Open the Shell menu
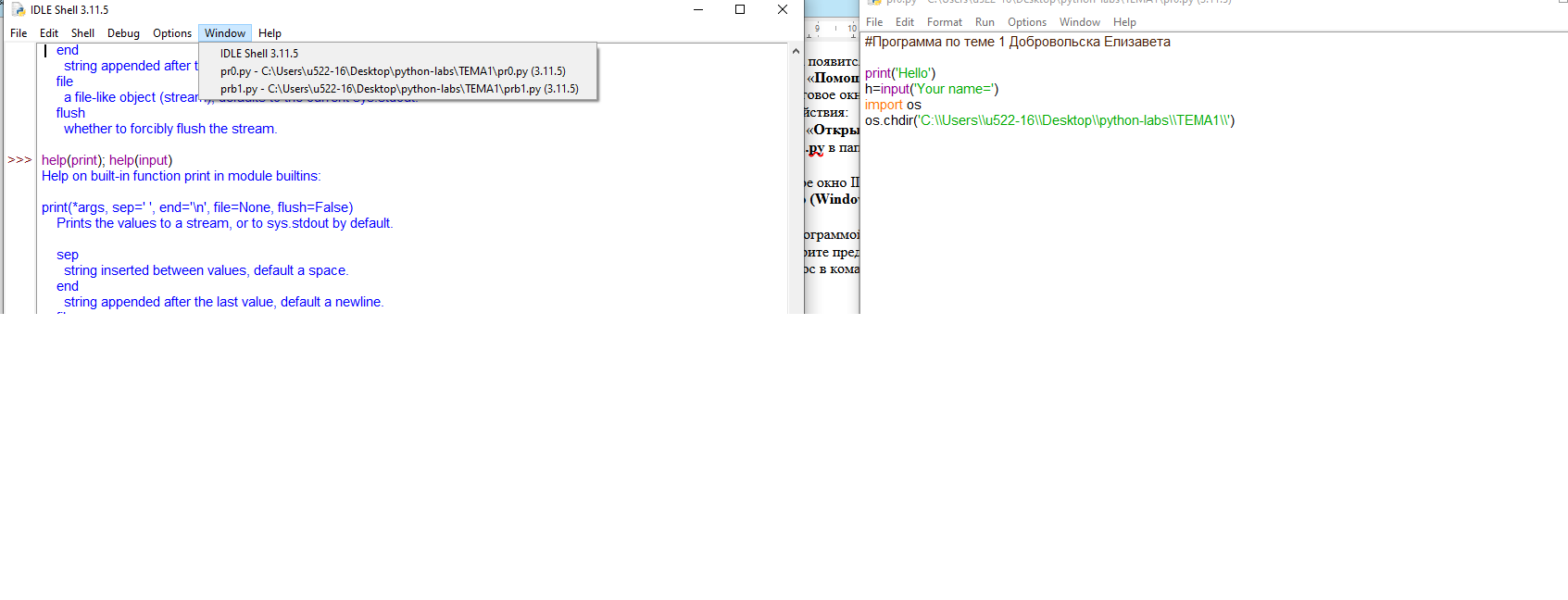The width and height of the screenshot is (1568, 600). pyautogui.click(x=82, y=33)
